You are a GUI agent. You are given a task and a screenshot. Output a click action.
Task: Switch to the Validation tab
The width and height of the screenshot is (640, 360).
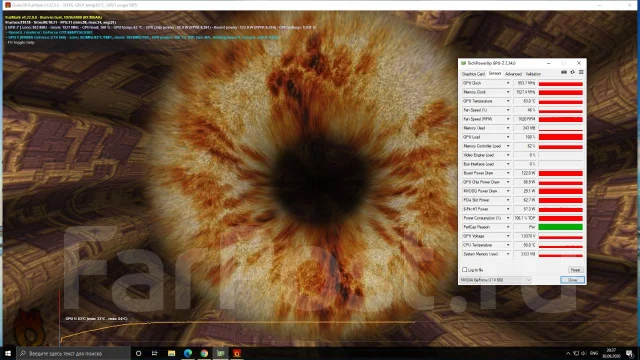533,74
